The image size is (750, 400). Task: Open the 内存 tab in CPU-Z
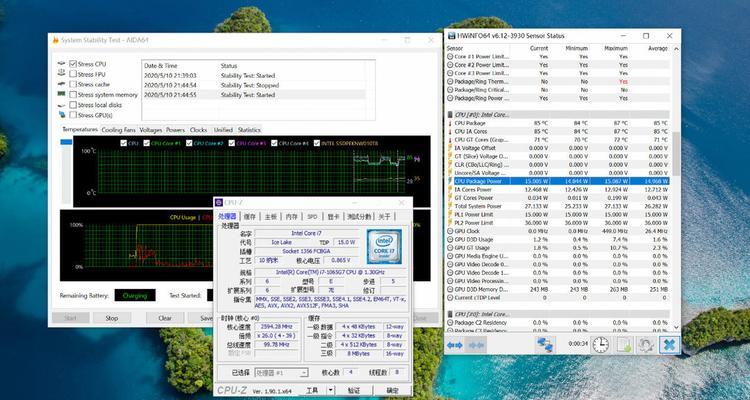(x=291, y=217)
